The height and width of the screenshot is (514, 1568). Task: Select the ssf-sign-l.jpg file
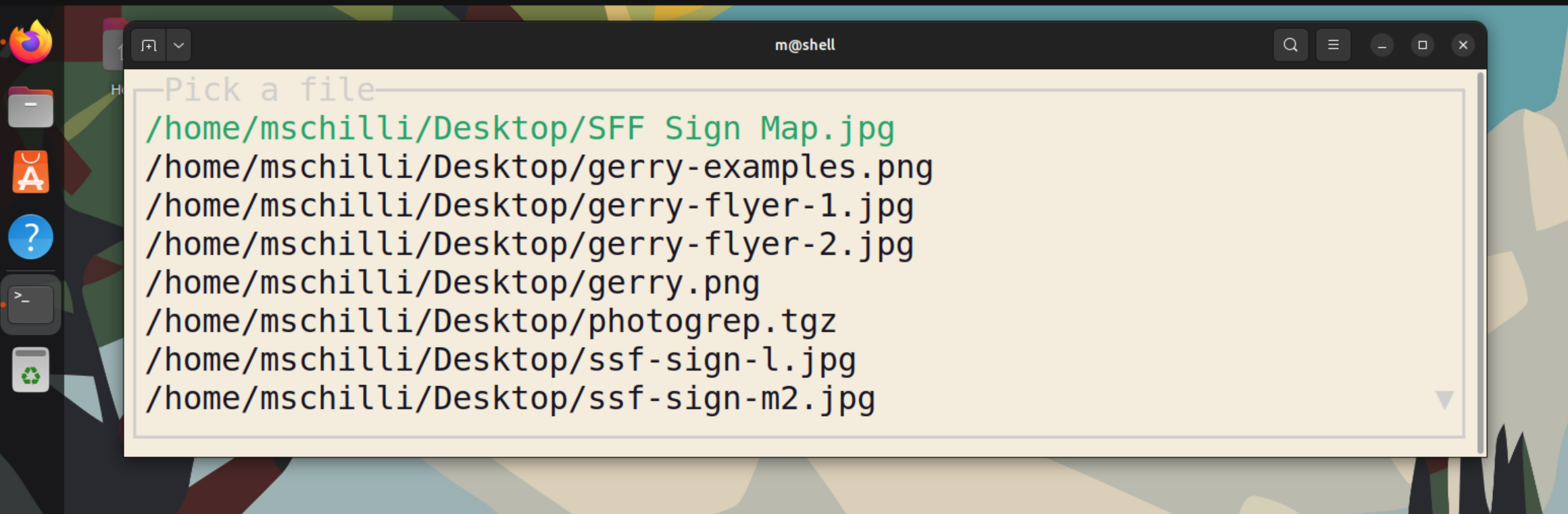pyautogui.click(x=500, y=360)
